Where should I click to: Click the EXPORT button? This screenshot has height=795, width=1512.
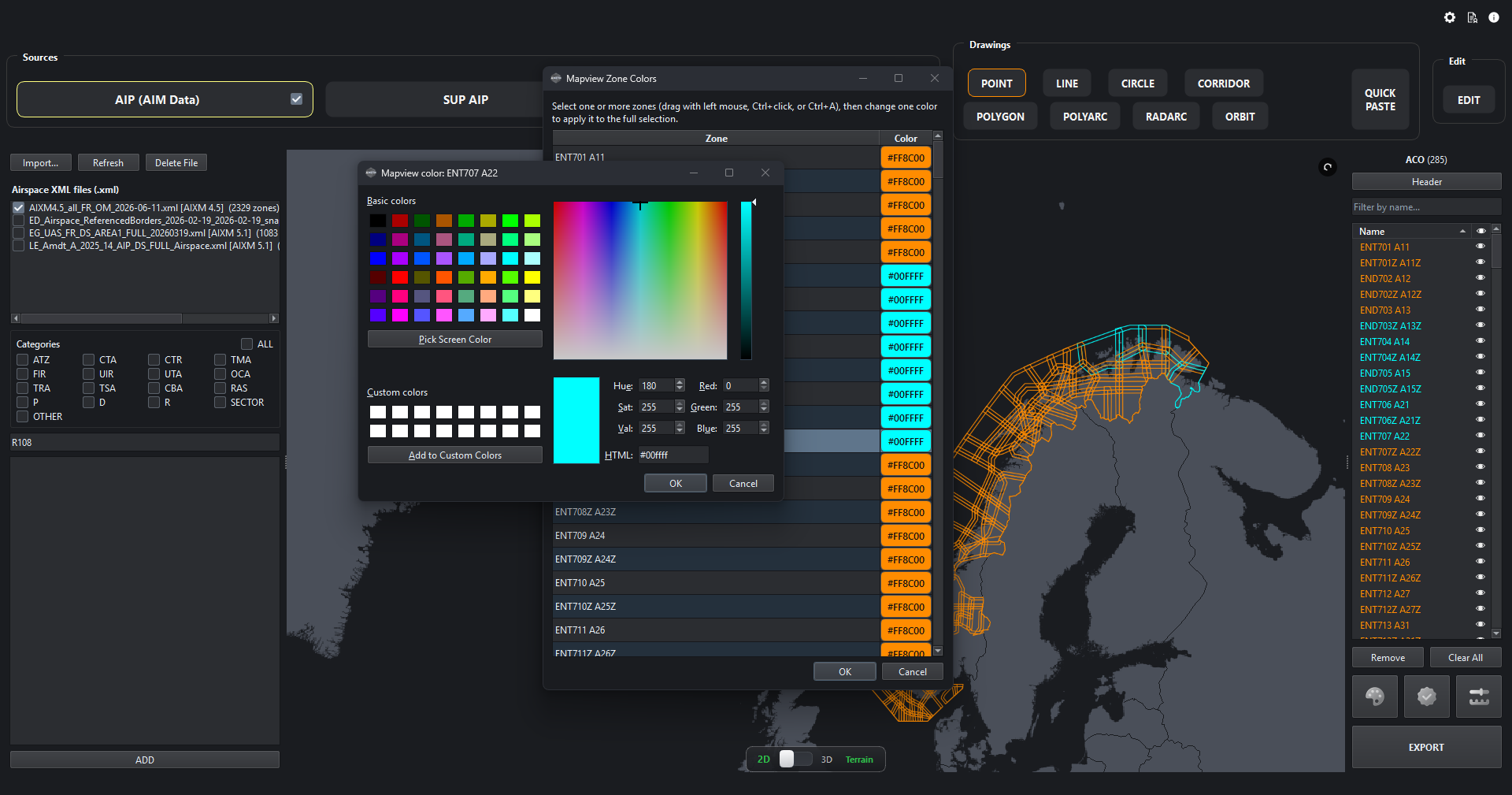tap(1426, 747)
